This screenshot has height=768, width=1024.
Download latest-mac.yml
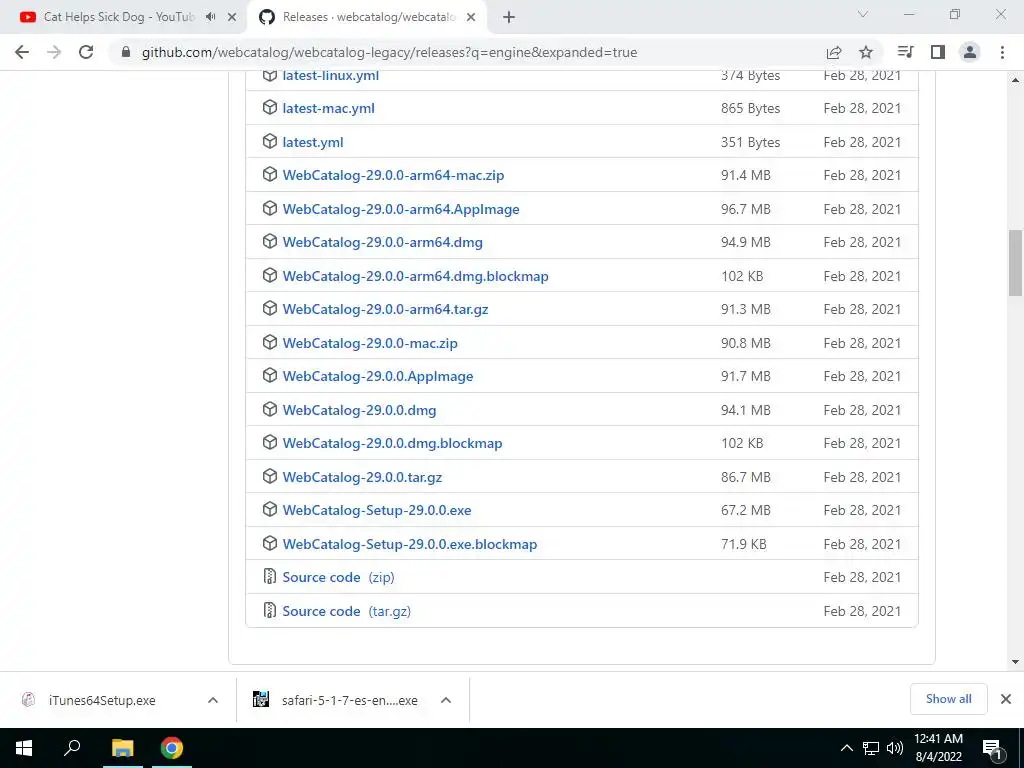(328, 108)
